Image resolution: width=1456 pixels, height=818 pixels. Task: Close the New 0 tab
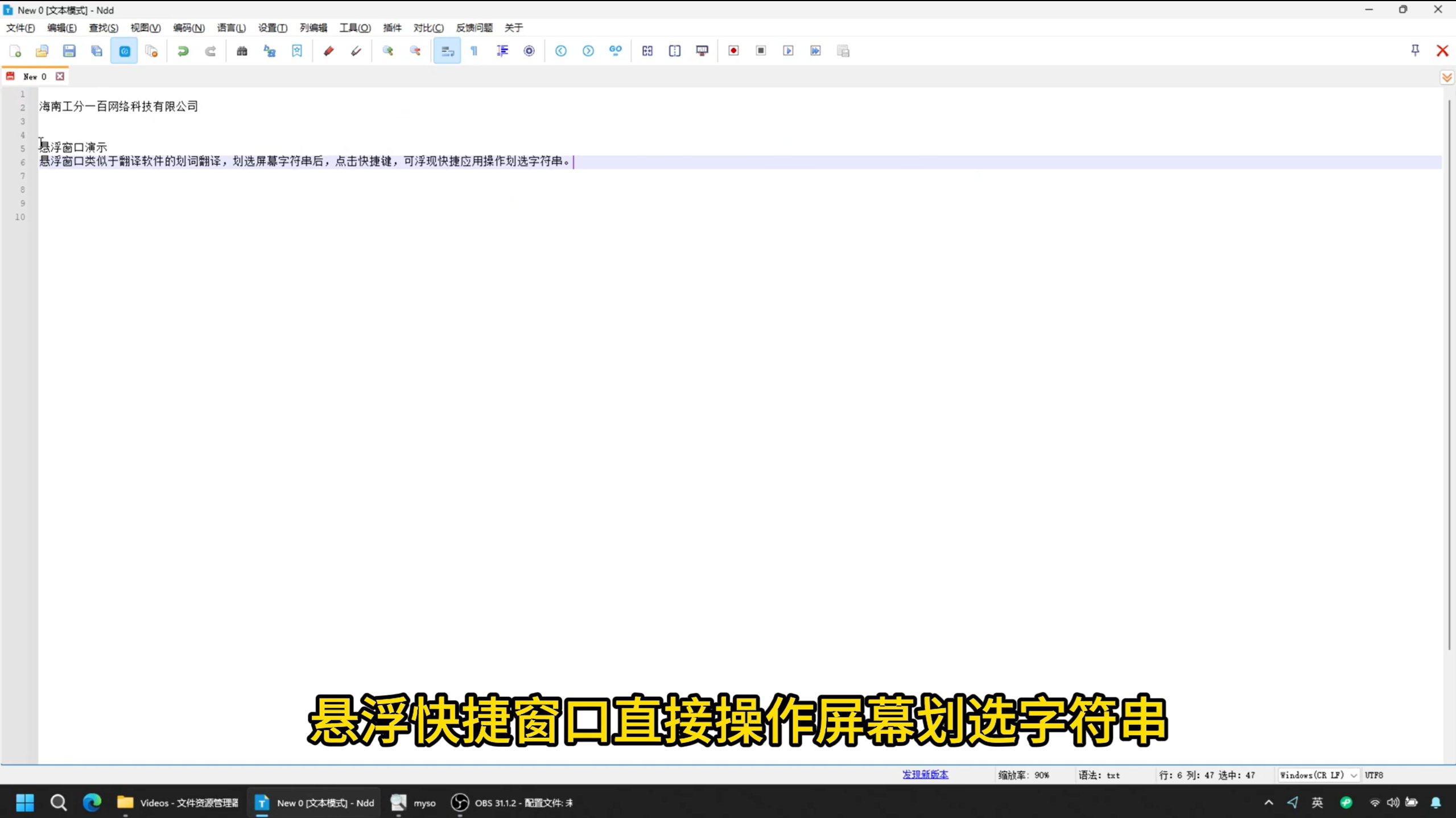[x=60, y=76]
